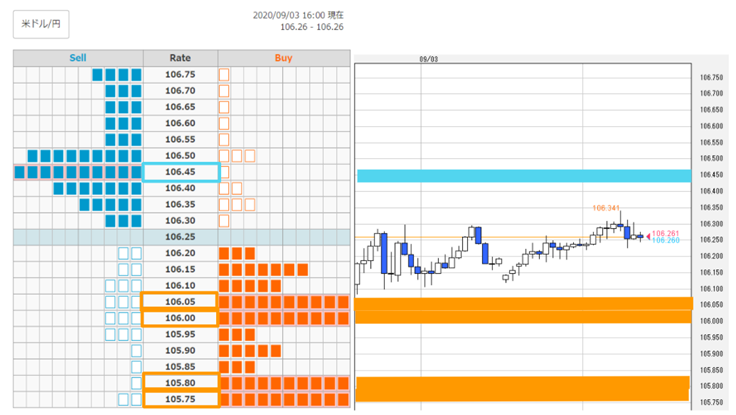Click the 米ドル/円 currency pair button

click(41, 24)
